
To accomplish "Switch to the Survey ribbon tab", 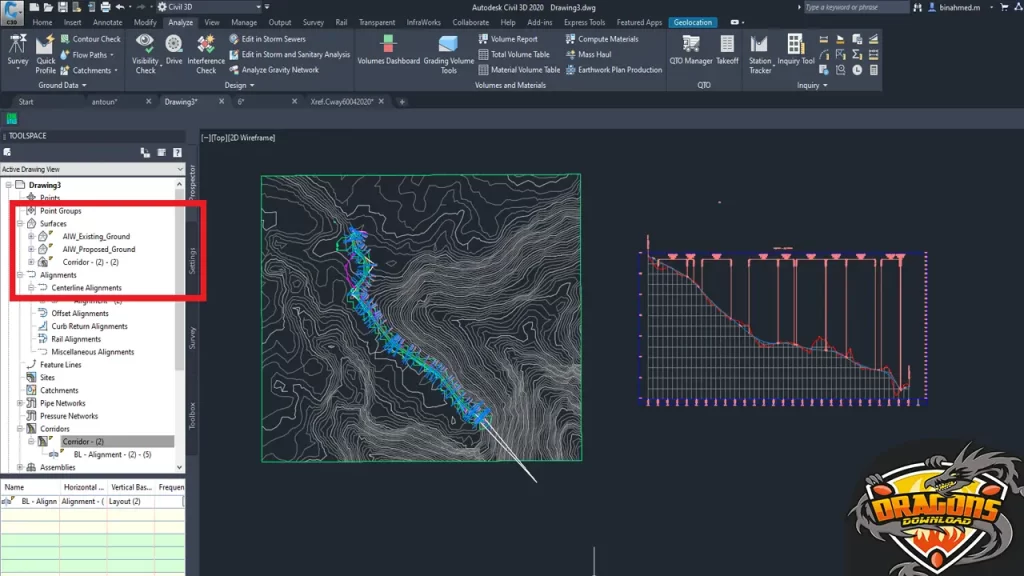I will pos(313,22).
